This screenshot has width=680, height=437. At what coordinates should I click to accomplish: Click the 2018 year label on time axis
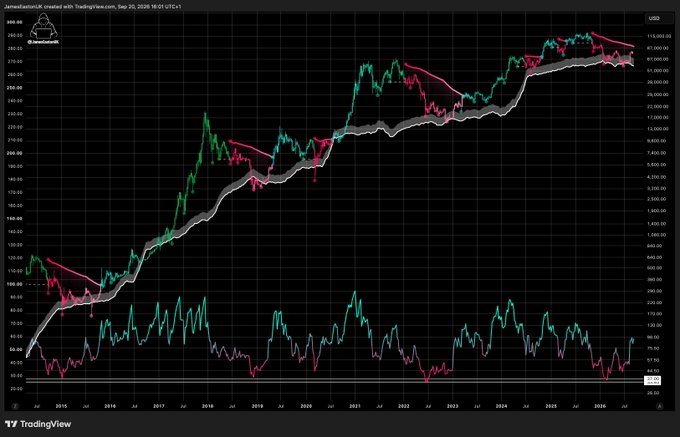coord(208,406)
